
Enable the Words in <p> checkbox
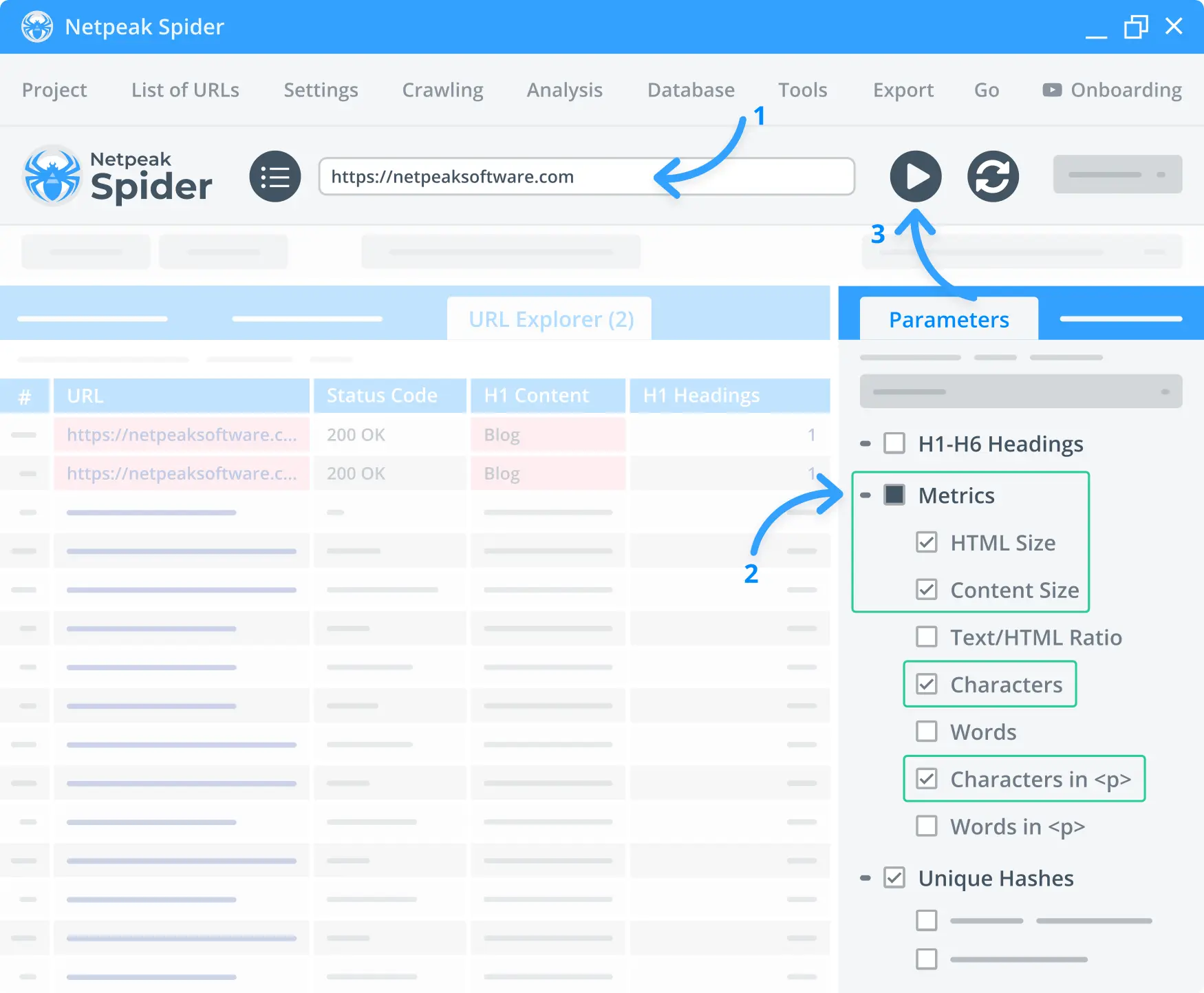(926, 826)
